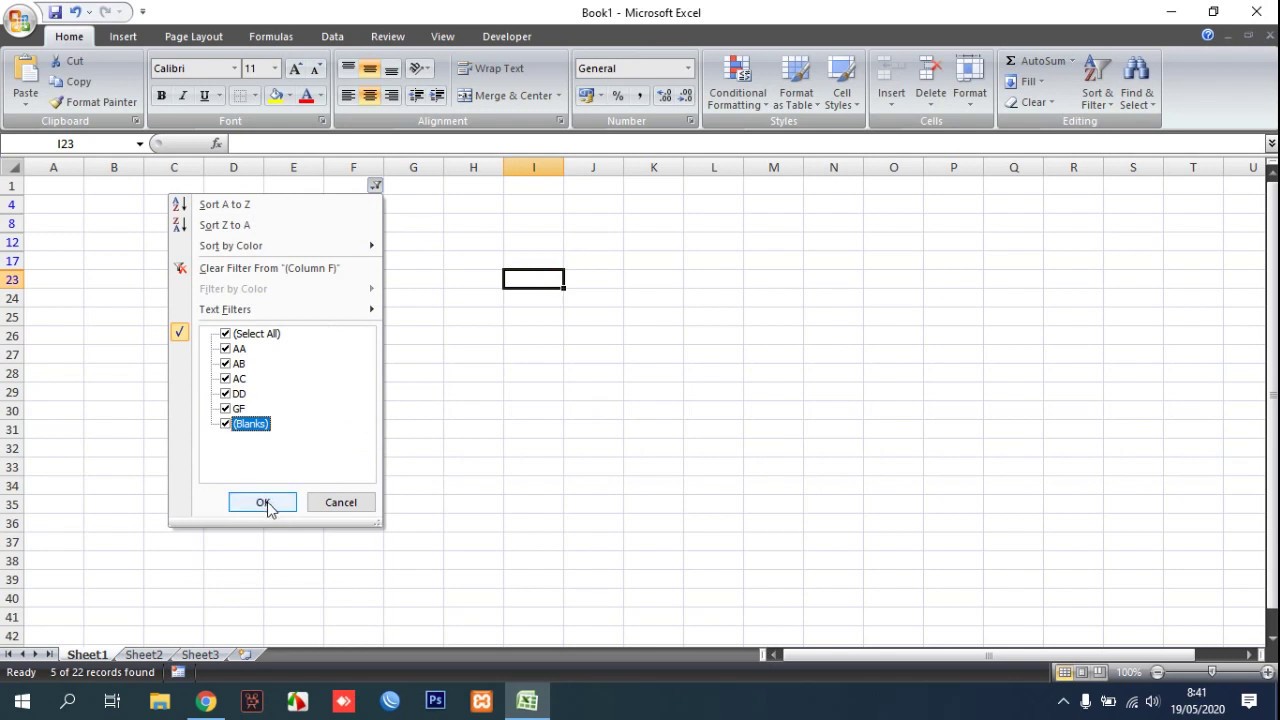Click the Format Painter brush
Viewport: 1280px width, 720px height.
(x=57, y=102)
